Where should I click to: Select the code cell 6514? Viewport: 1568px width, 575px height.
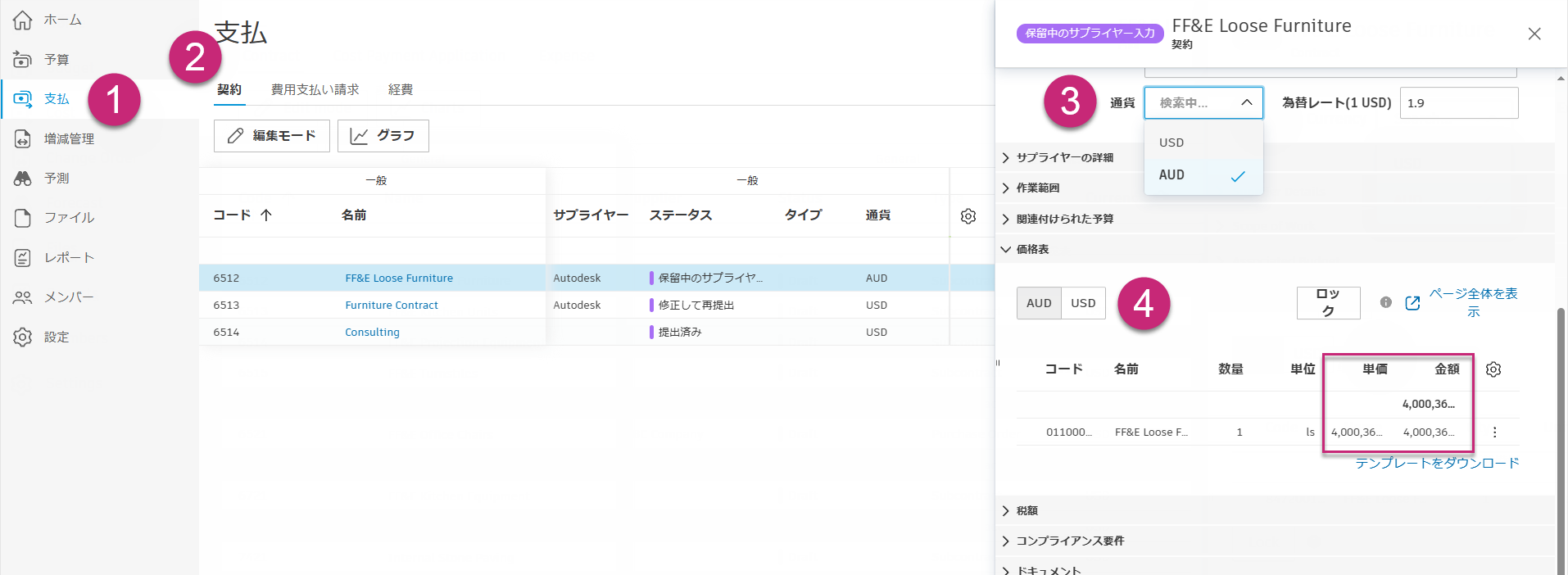[x=226, y=333]
